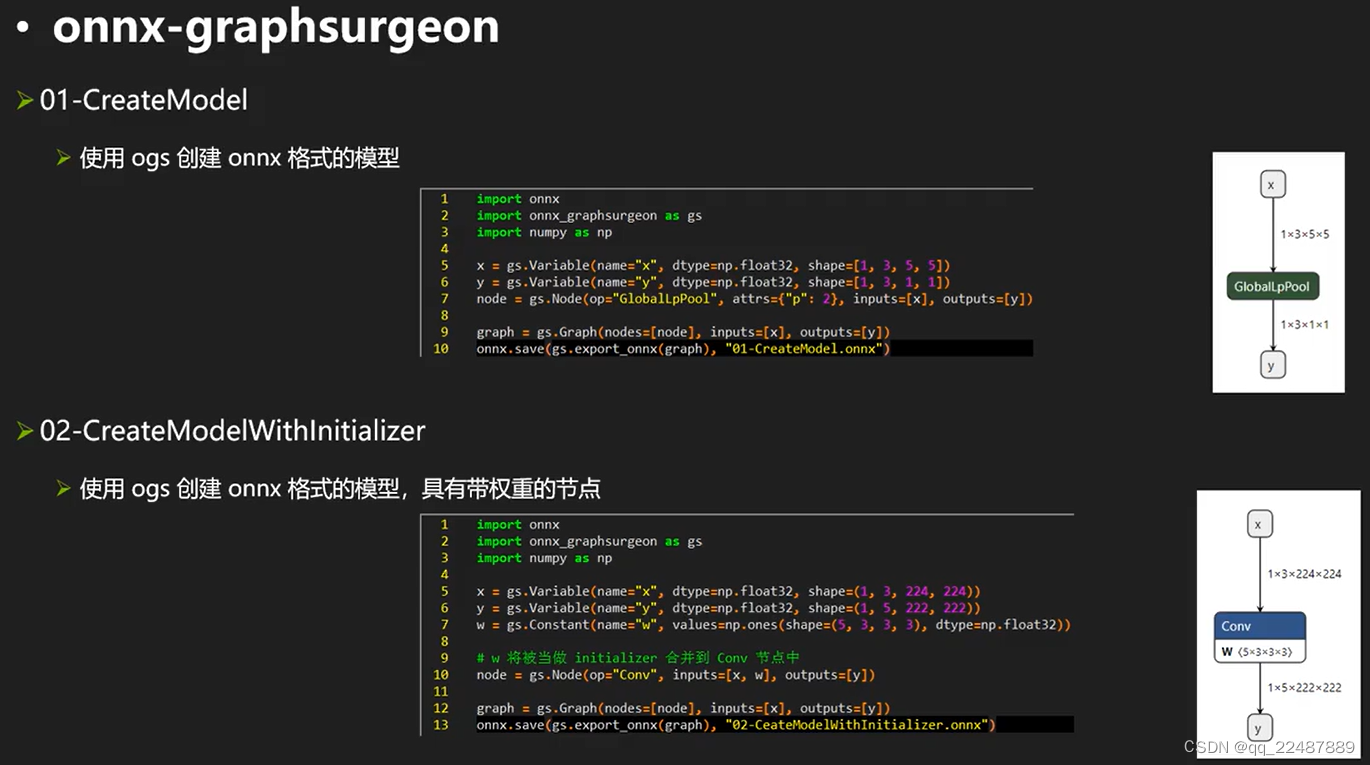This screenshot has height=765, width=1370.
Task: Click the gs.Node op="Conv" code line
Action: click(x=676, y=675)
